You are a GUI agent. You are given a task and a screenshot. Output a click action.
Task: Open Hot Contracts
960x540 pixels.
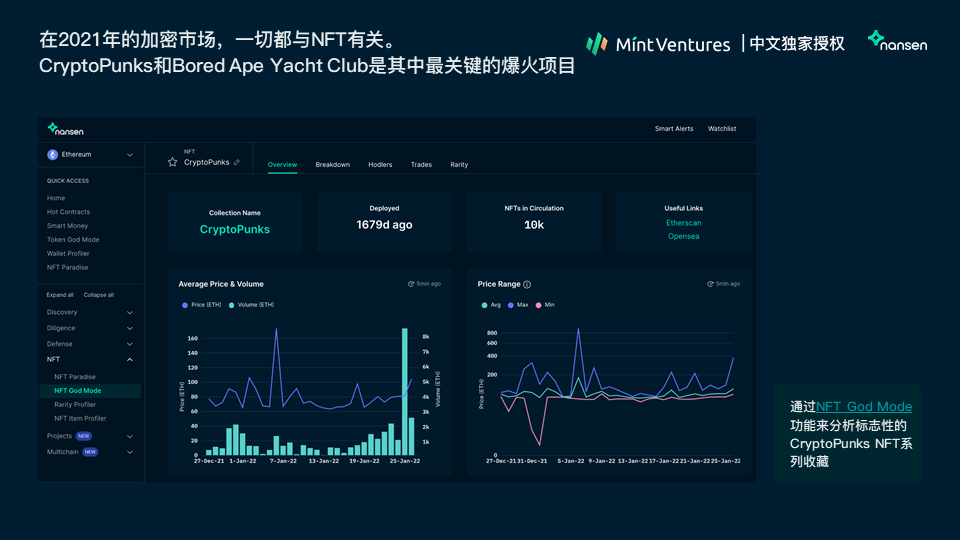[x=68, y=212]
